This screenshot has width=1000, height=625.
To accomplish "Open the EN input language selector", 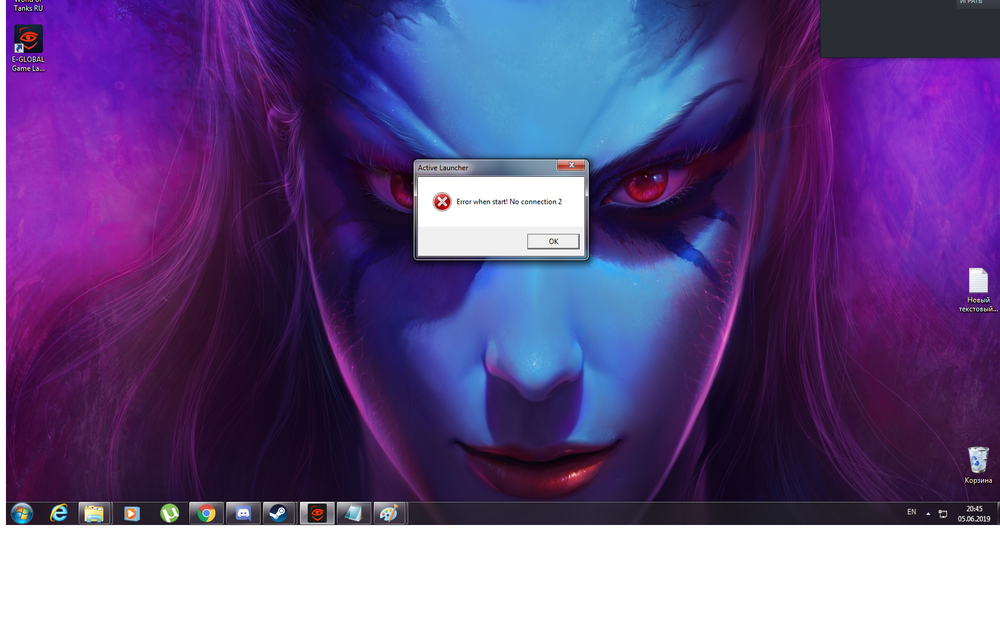I will (x=911, y=512).
